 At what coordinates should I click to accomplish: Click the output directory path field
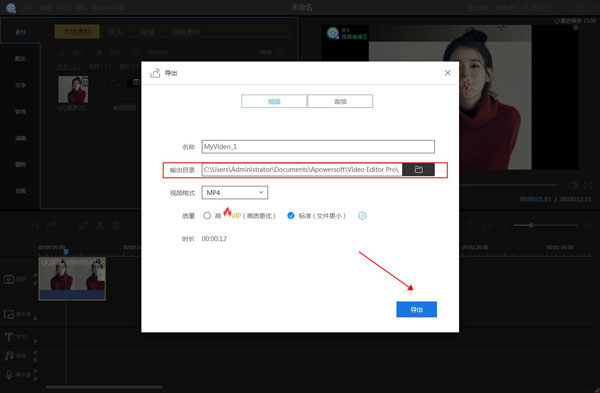coord(302,170)
